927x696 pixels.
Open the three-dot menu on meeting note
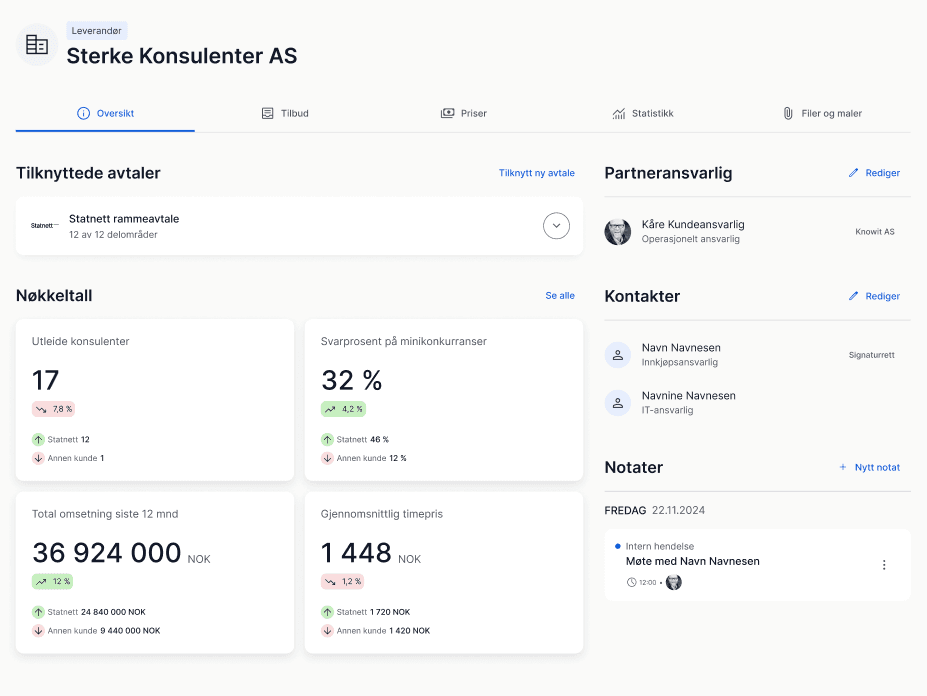point(884,565)
